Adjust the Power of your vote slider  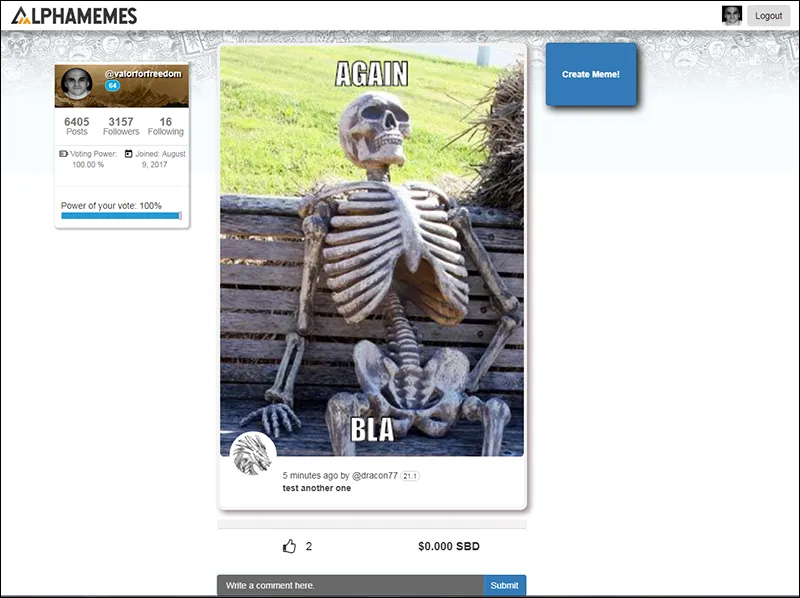[x=121, y=216]
